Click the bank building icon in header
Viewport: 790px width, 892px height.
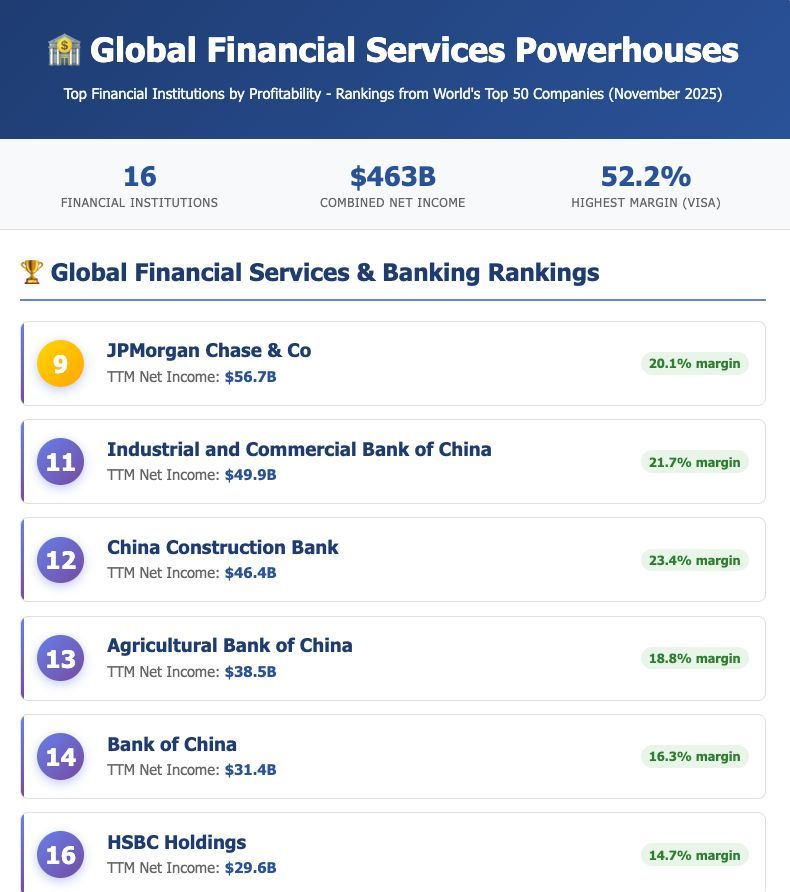64,50
